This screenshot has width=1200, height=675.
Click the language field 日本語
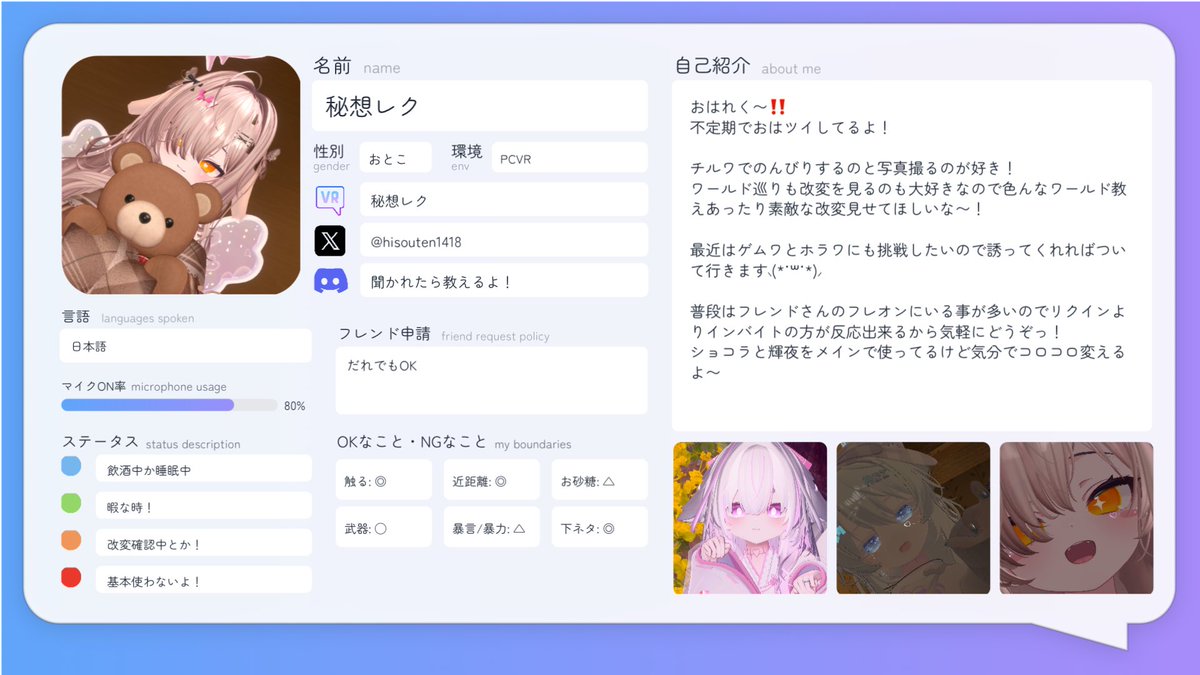pos(185,346)
